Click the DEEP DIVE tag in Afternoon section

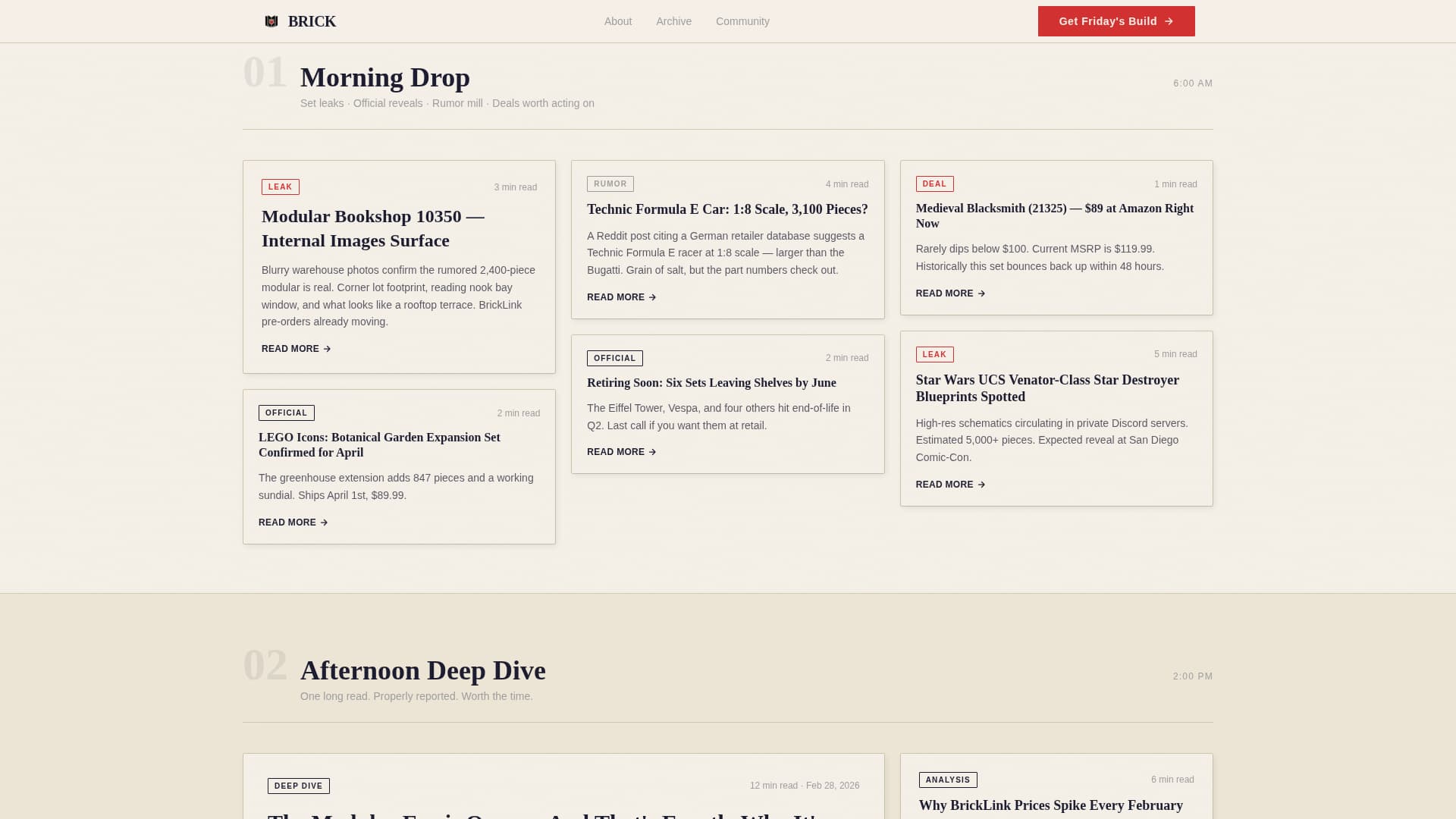(299, 786)
